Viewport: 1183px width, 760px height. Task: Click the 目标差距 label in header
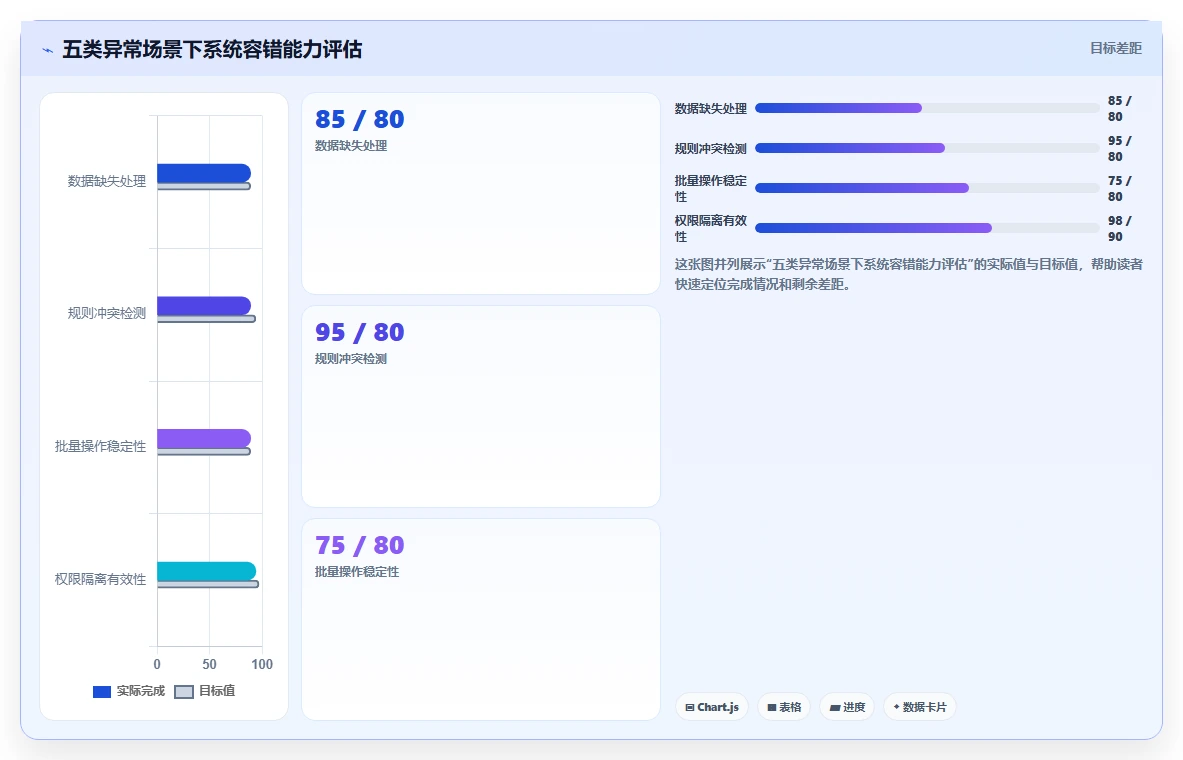tap(1116, 48)
